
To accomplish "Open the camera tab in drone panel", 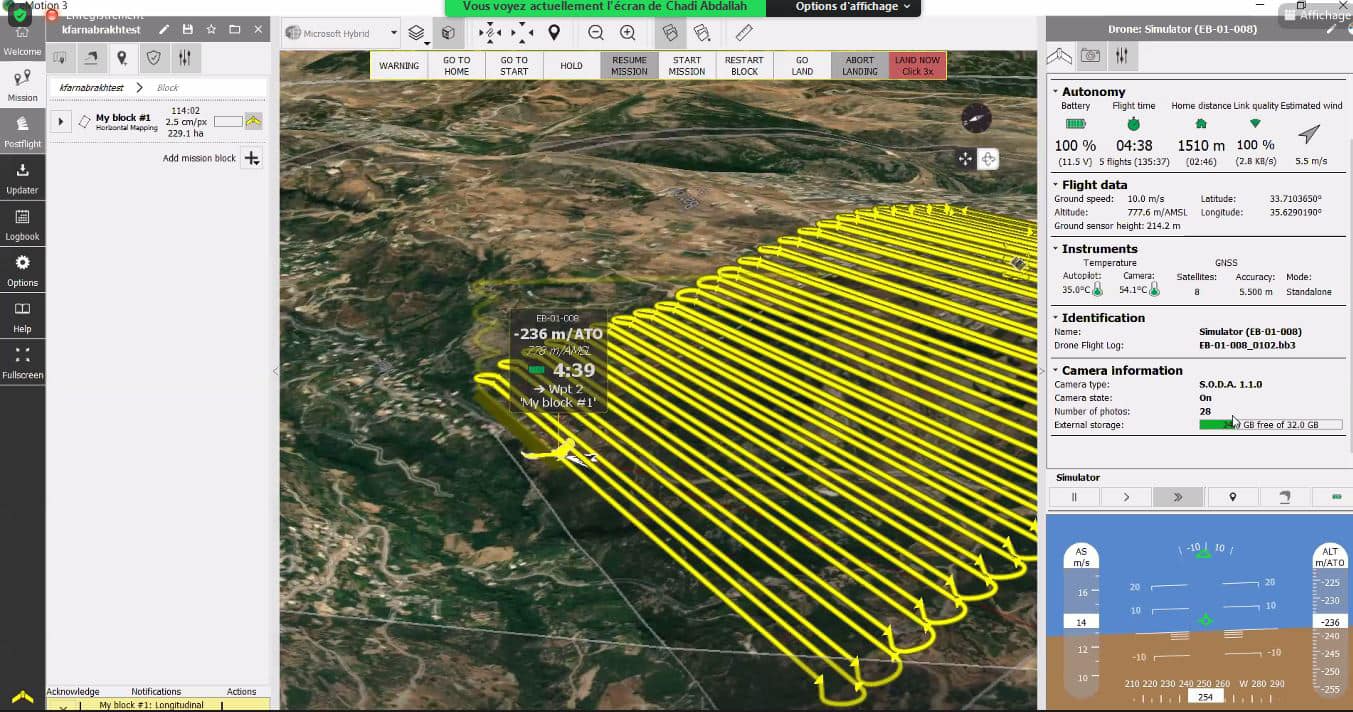I will click(1090, 56).
